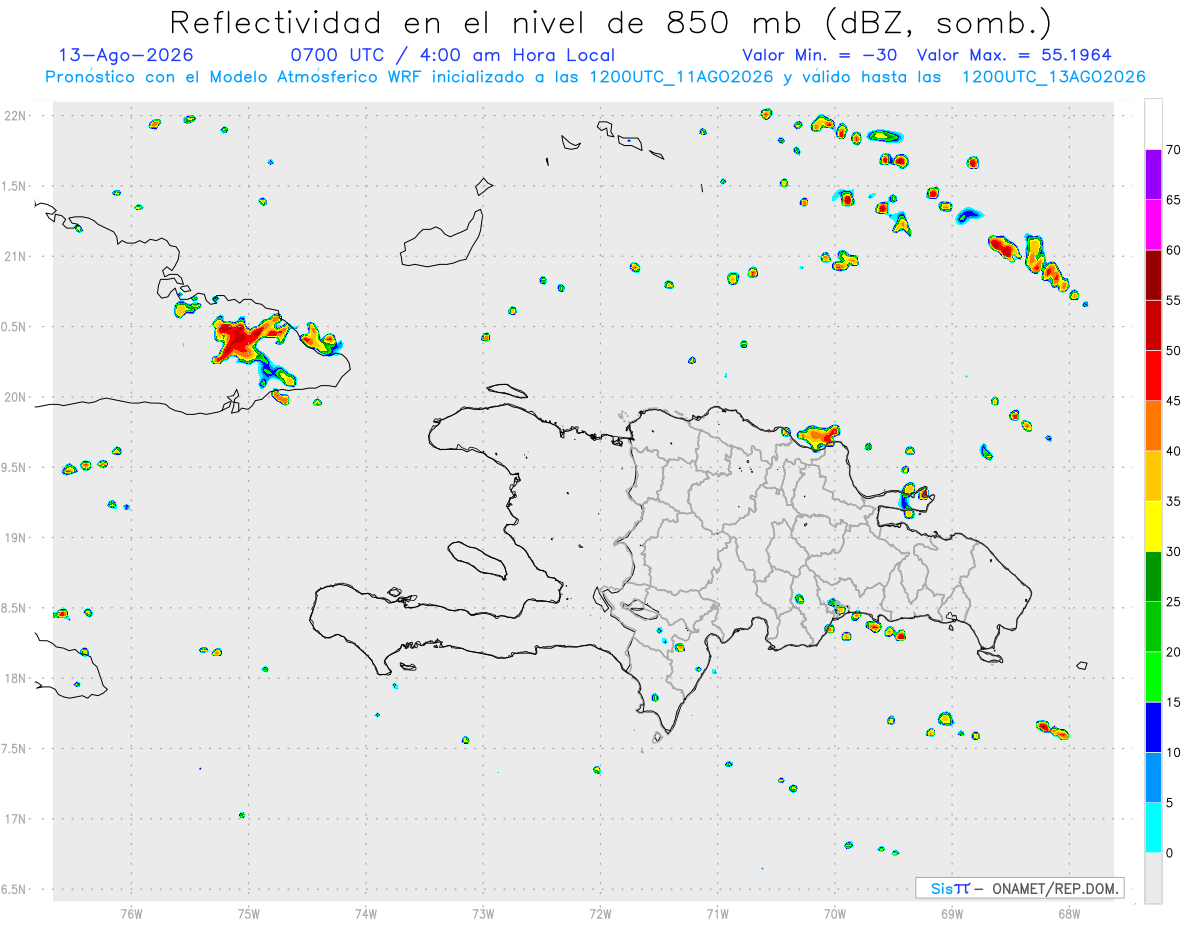Click the 'Valor Max. = 55.1964' text
This screenshot has height=927, width=1200.
point(1014,55)
